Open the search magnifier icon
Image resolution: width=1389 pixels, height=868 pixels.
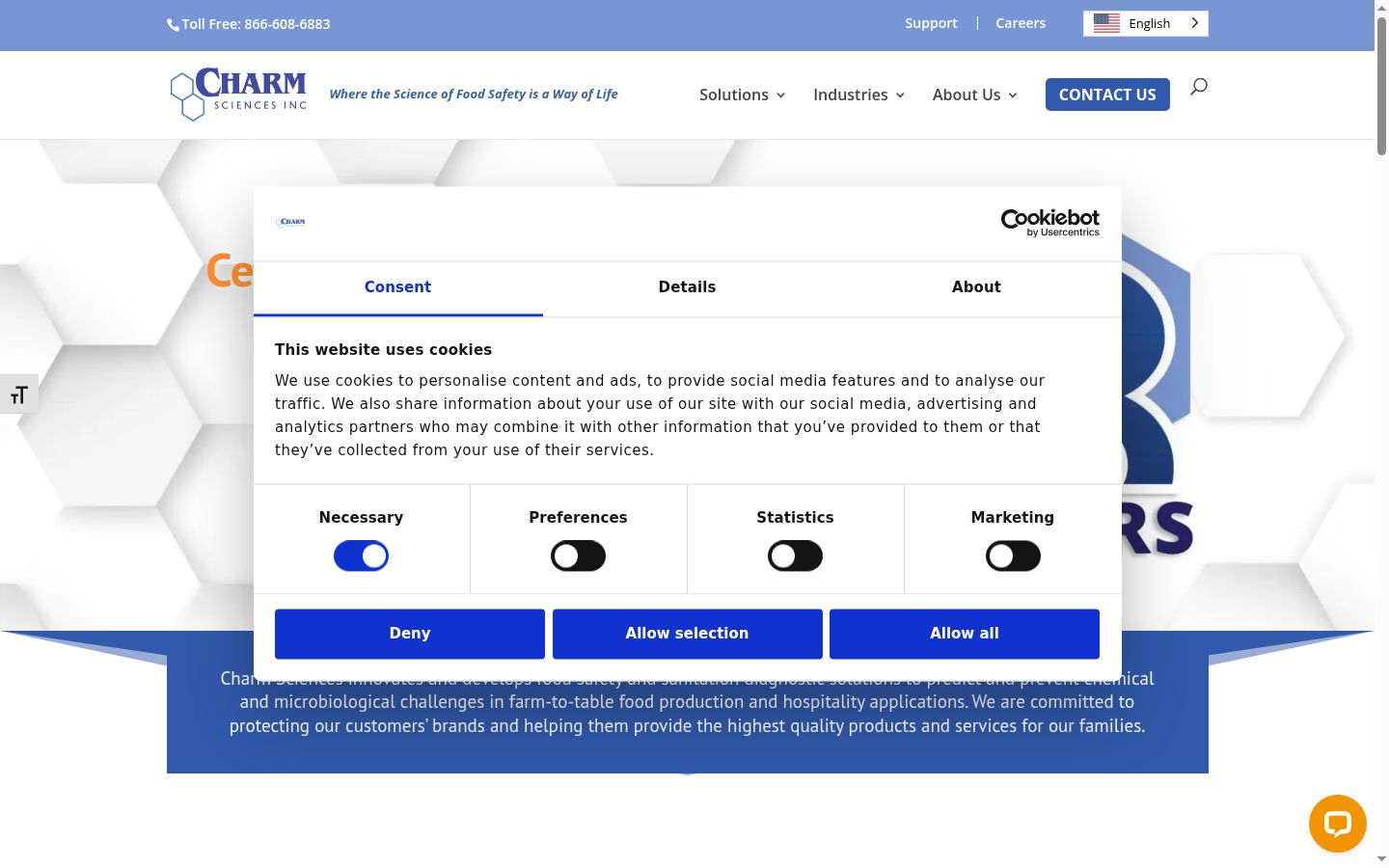[1198, 87]
